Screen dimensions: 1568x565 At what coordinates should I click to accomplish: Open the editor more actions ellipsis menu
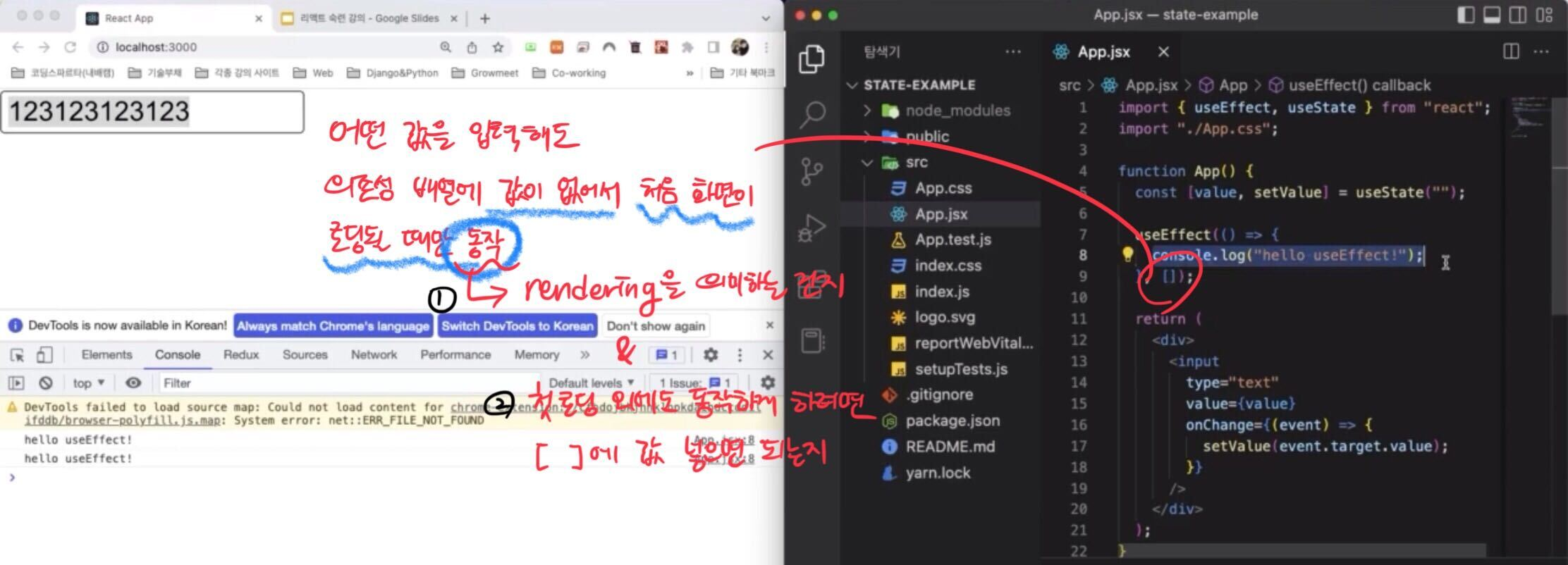coord(1541,51)
